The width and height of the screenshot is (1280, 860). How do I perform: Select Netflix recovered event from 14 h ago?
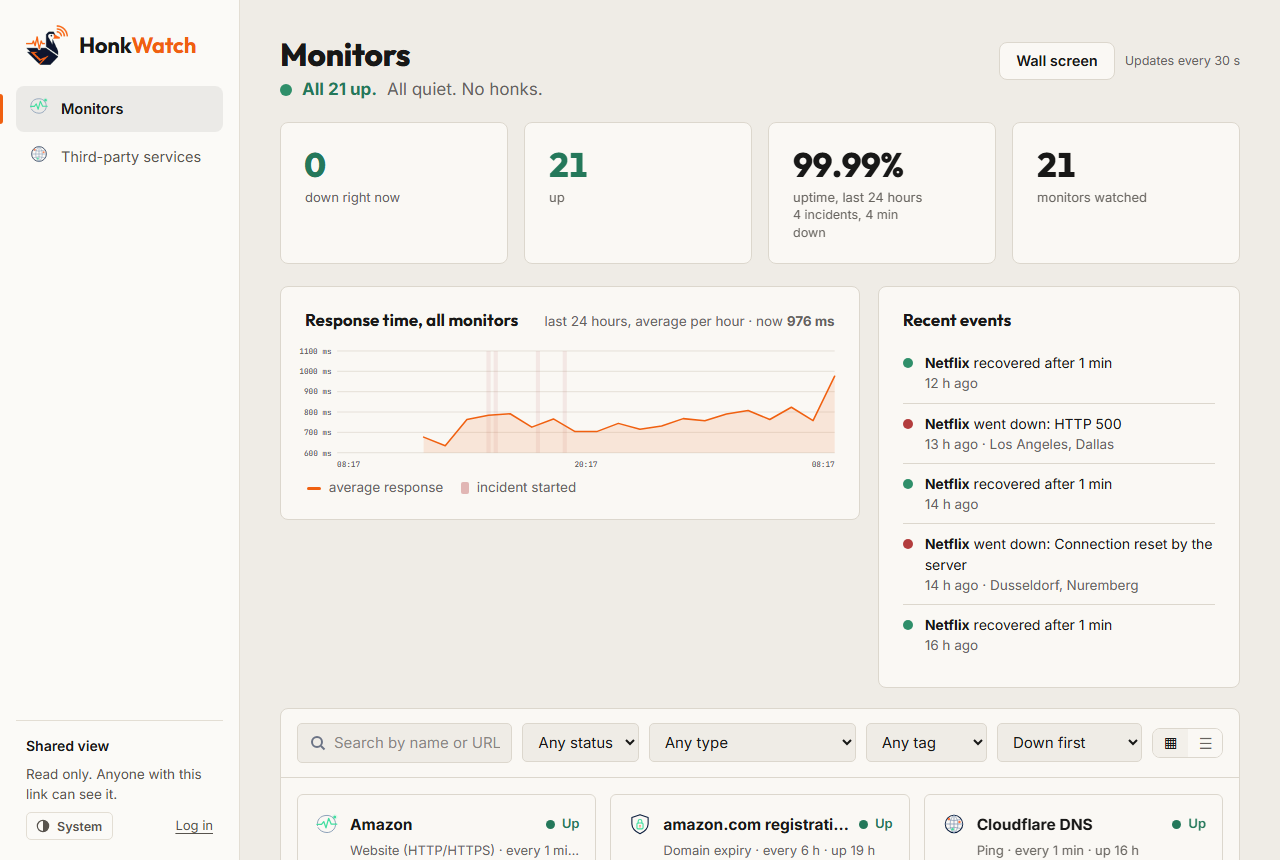point(1059,494)
